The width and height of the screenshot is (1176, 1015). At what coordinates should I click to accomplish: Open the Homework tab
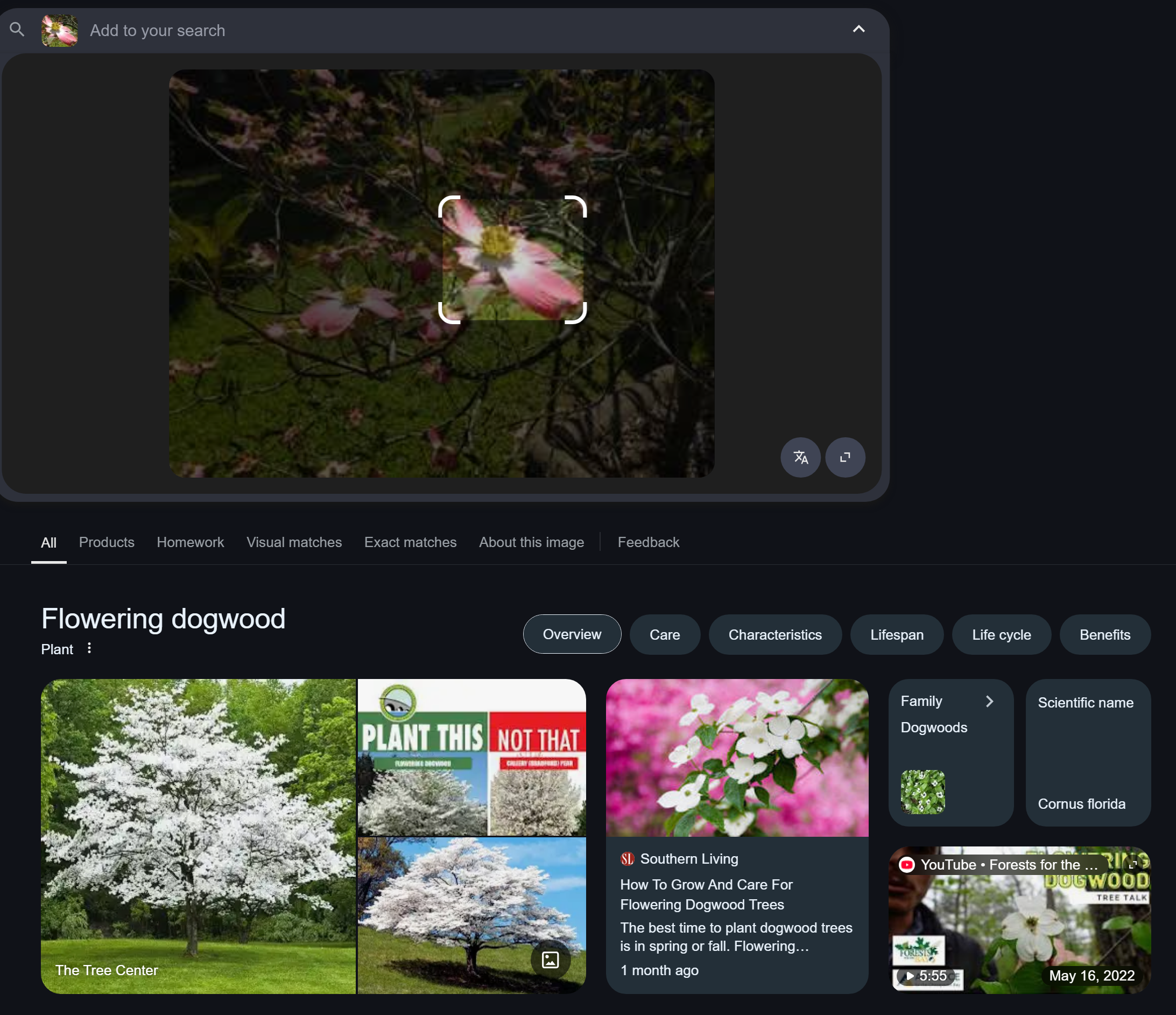tap(190, 542)
